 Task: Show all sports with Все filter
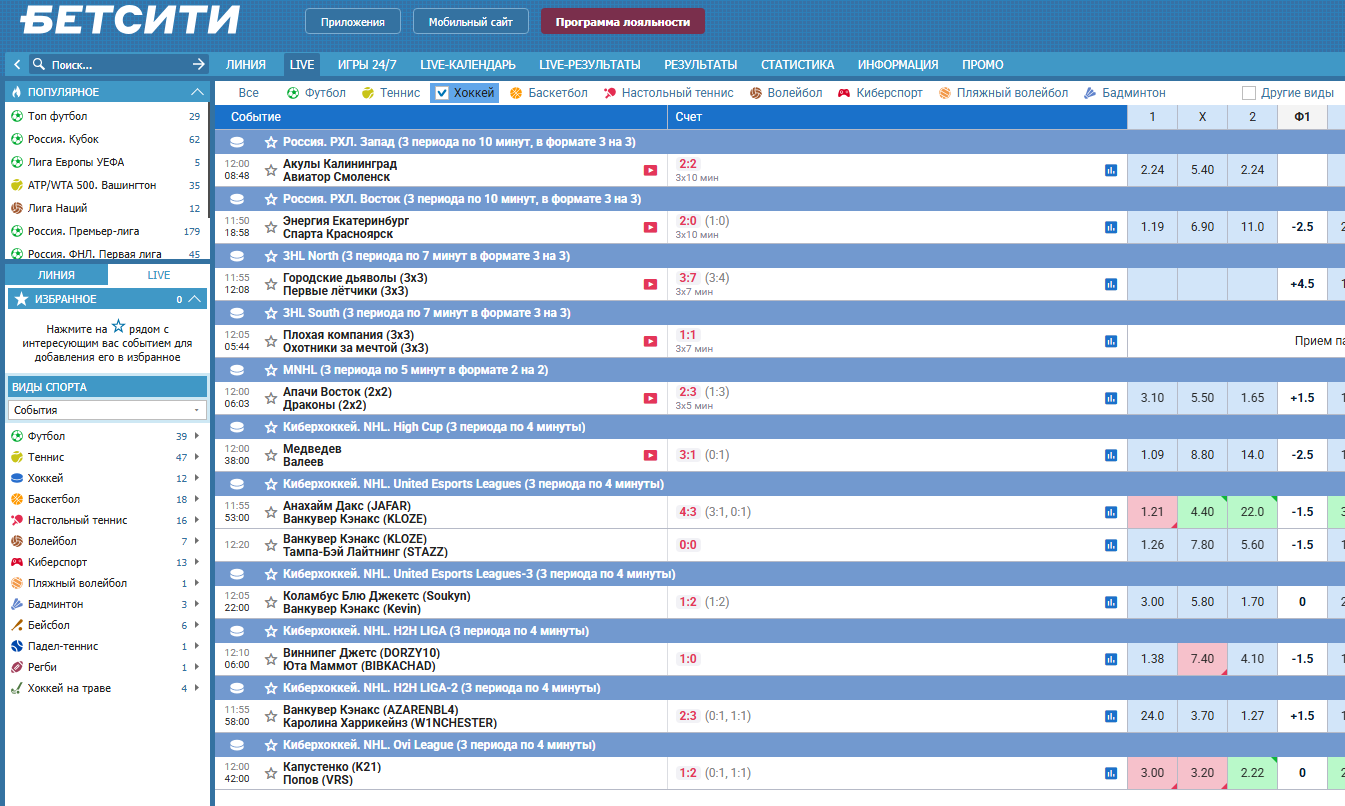249,93
